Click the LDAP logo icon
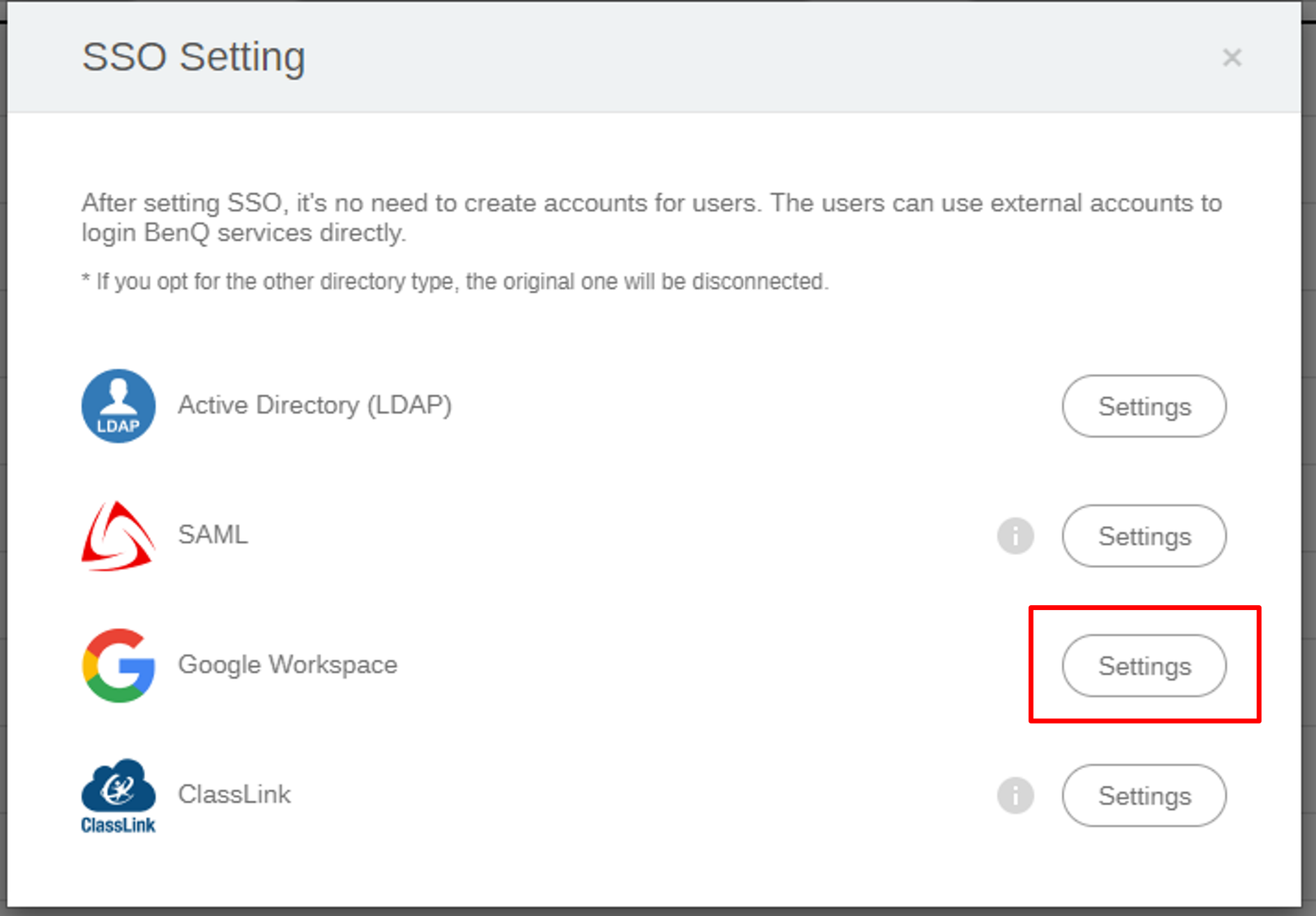Screen dimensions: 1316x916 point(119,406)
